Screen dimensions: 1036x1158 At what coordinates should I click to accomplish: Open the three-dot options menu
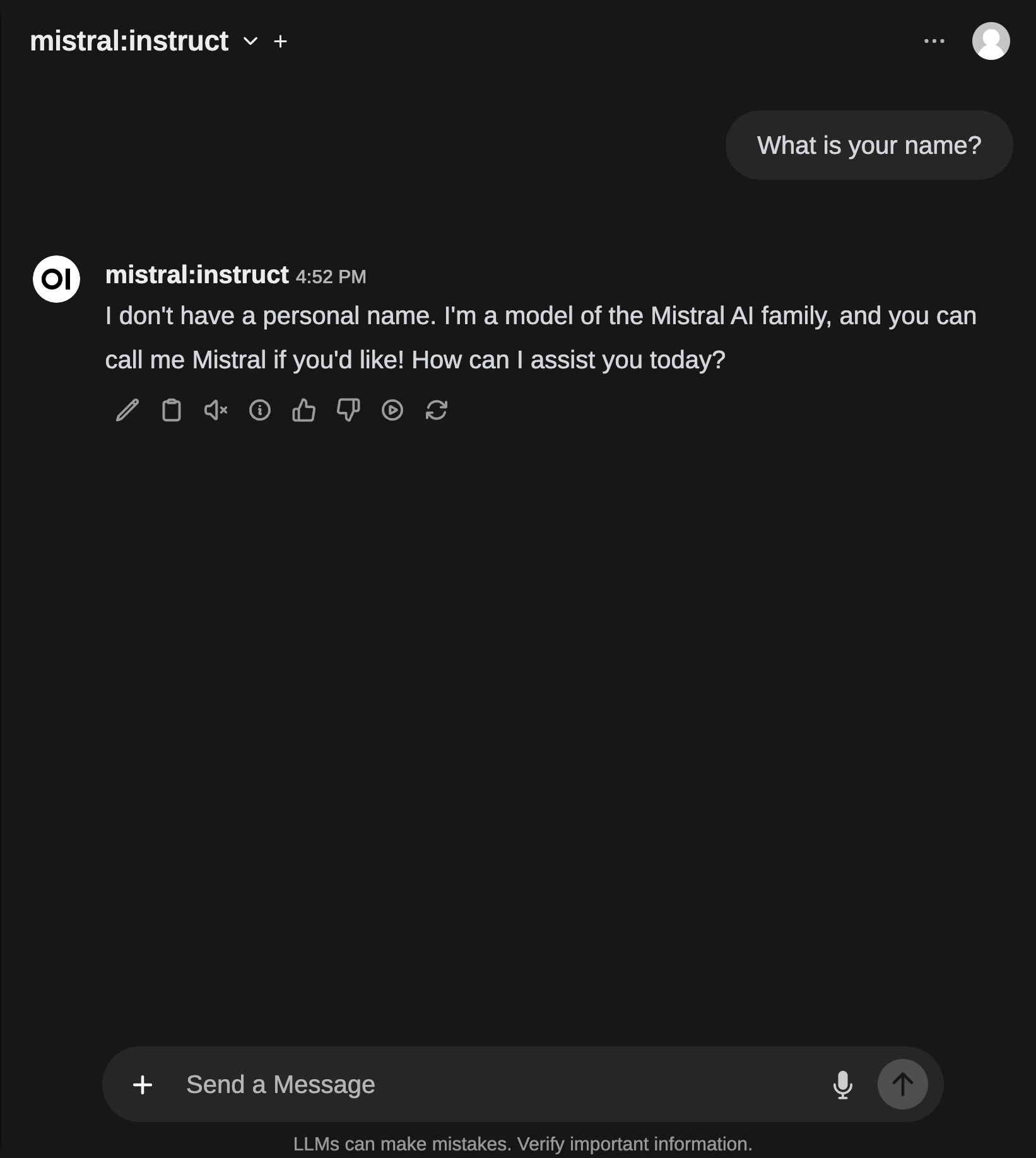click(x=934, y=42)
